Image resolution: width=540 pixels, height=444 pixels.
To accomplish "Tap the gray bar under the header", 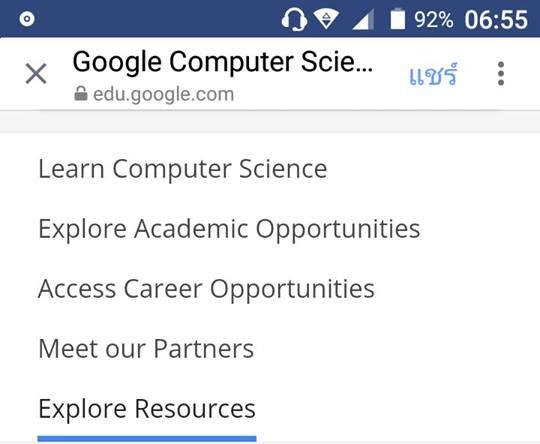I will (270, 121).
